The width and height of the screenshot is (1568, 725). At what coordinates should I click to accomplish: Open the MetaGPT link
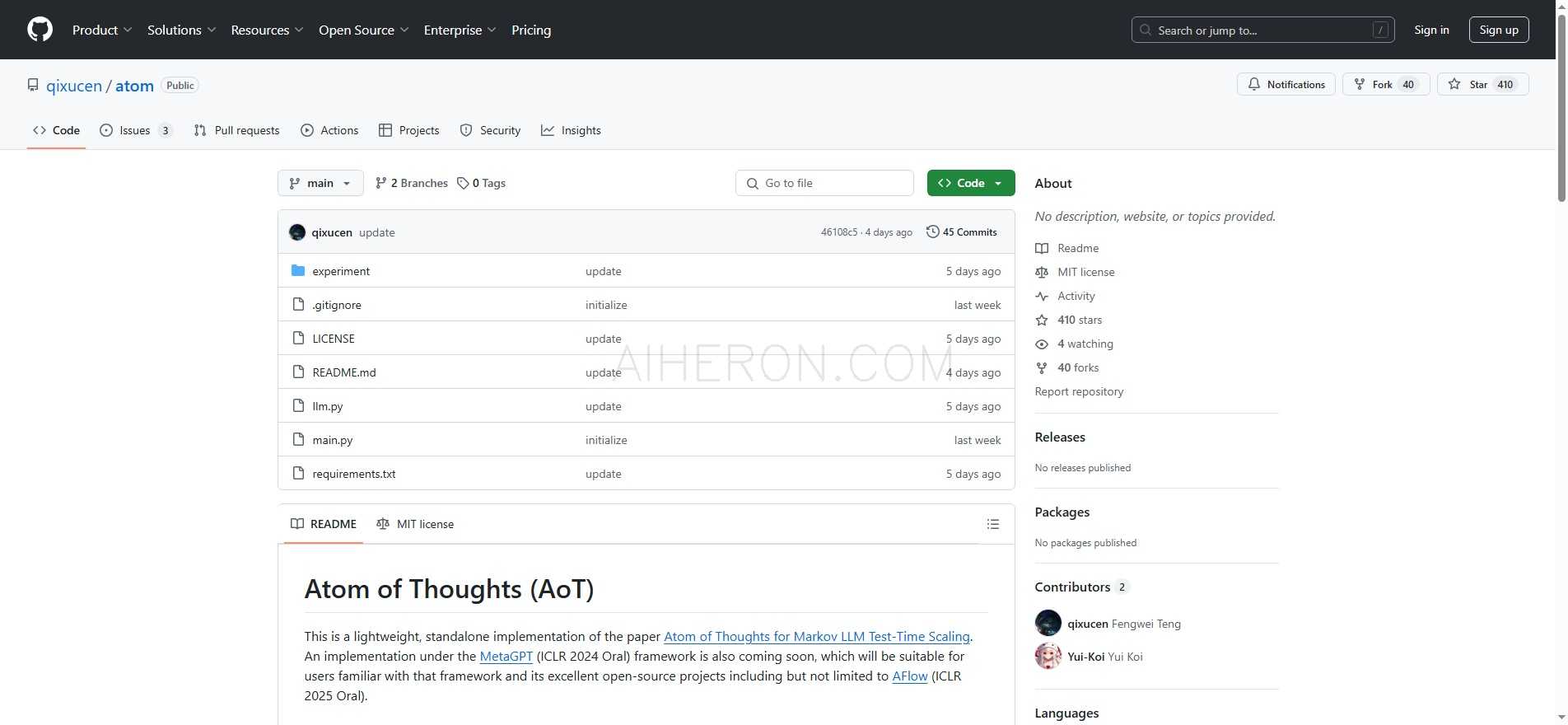point(506,656)
